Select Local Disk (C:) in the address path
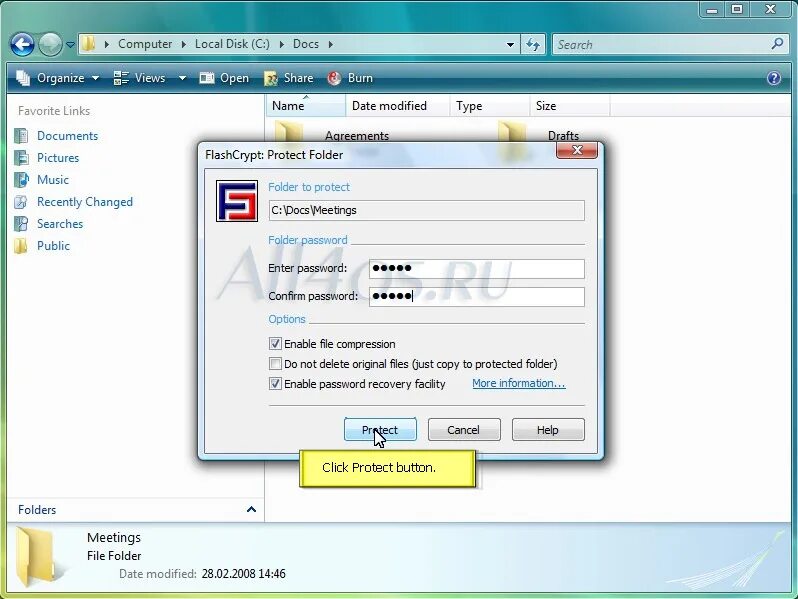Image resolution: width=798 pixels, height=599 pixels. click(x=232, y=44)
